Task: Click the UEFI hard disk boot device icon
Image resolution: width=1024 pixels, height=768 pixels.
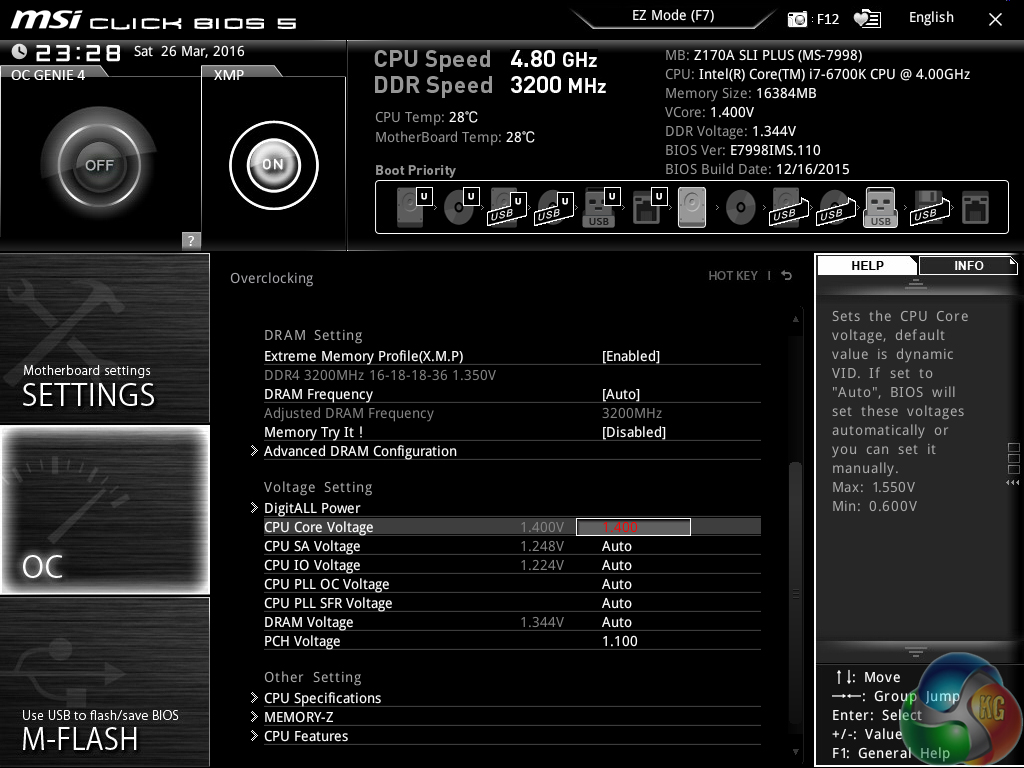Action: point(414,207)
